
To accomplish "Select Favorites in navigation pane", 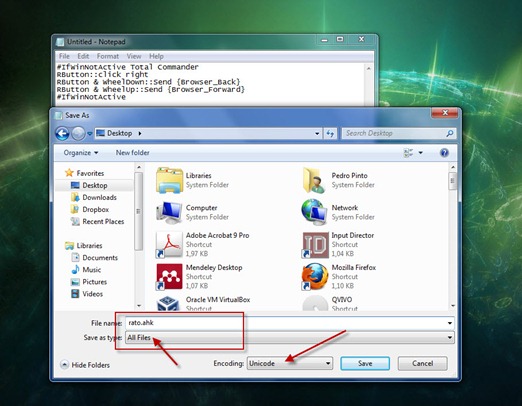I will pyautogui.click(x=84, y=173).
